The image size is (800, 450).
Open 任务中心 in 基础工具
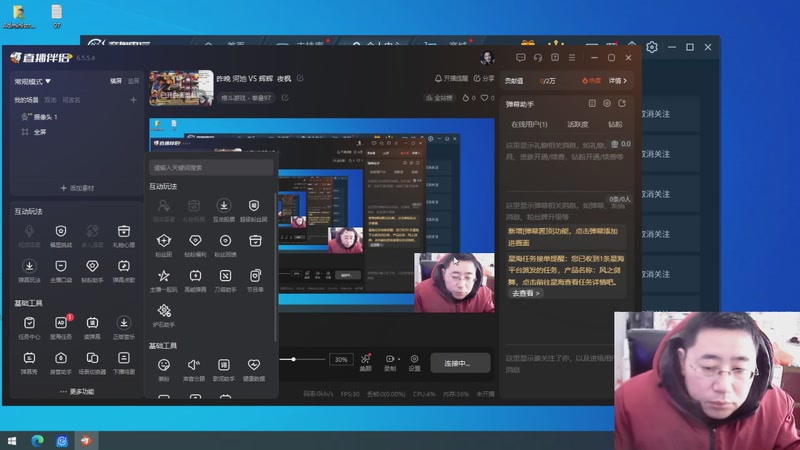(x=29, y=327)
